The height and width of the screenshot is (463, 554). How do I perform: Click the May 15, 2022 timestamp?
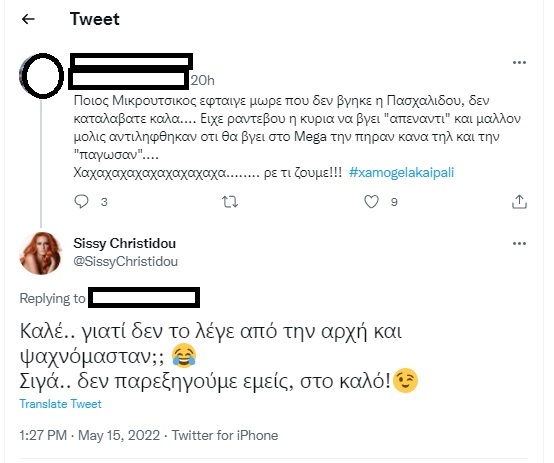[x=119, y=435]
